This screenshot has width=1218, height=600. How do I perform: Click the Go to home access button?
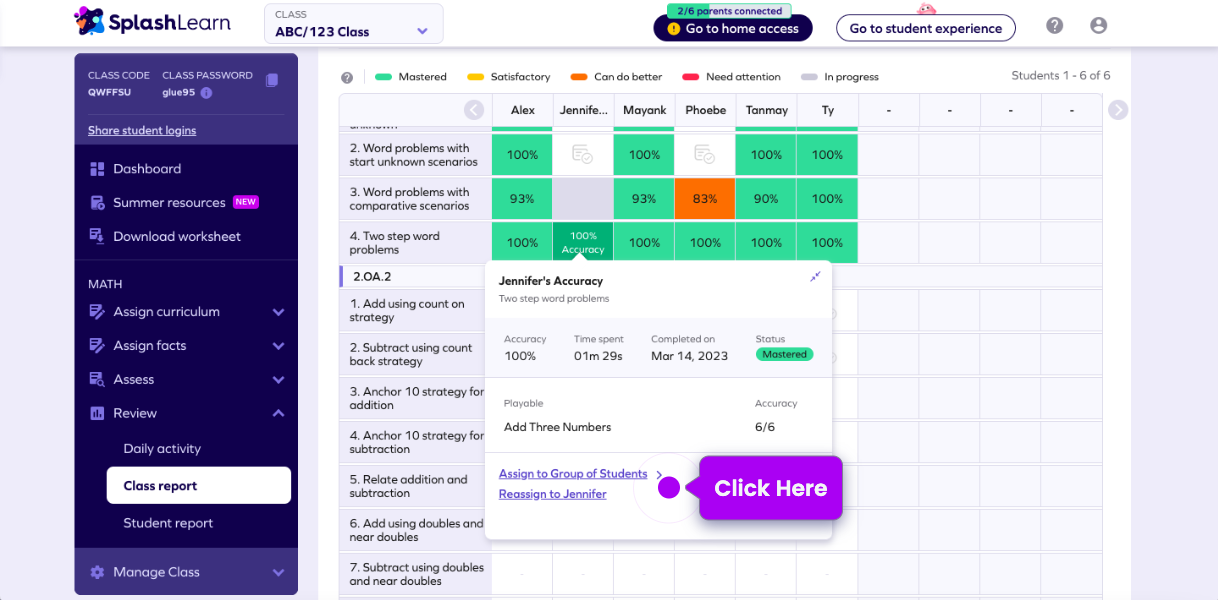click(x=732, y=28)
